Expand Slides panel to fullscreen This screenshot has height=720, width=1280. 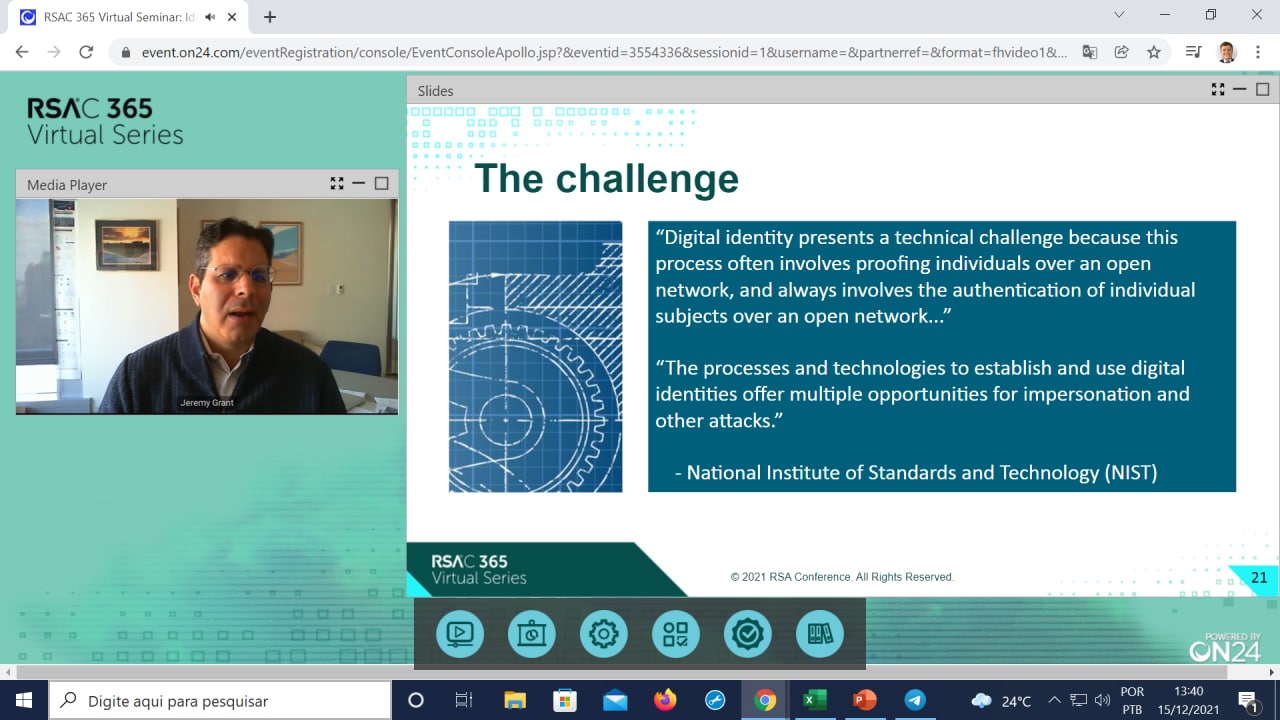(1217, 90)
